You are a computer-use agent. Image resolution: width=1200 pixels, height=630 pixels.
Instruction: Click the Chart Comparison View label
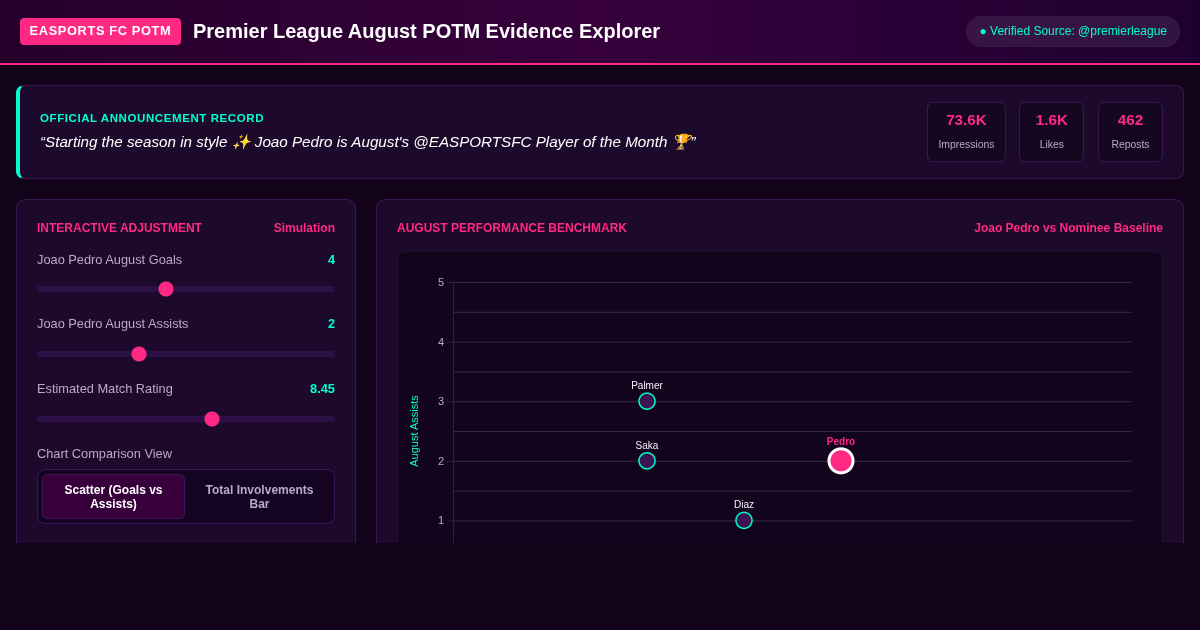[104, 453]
